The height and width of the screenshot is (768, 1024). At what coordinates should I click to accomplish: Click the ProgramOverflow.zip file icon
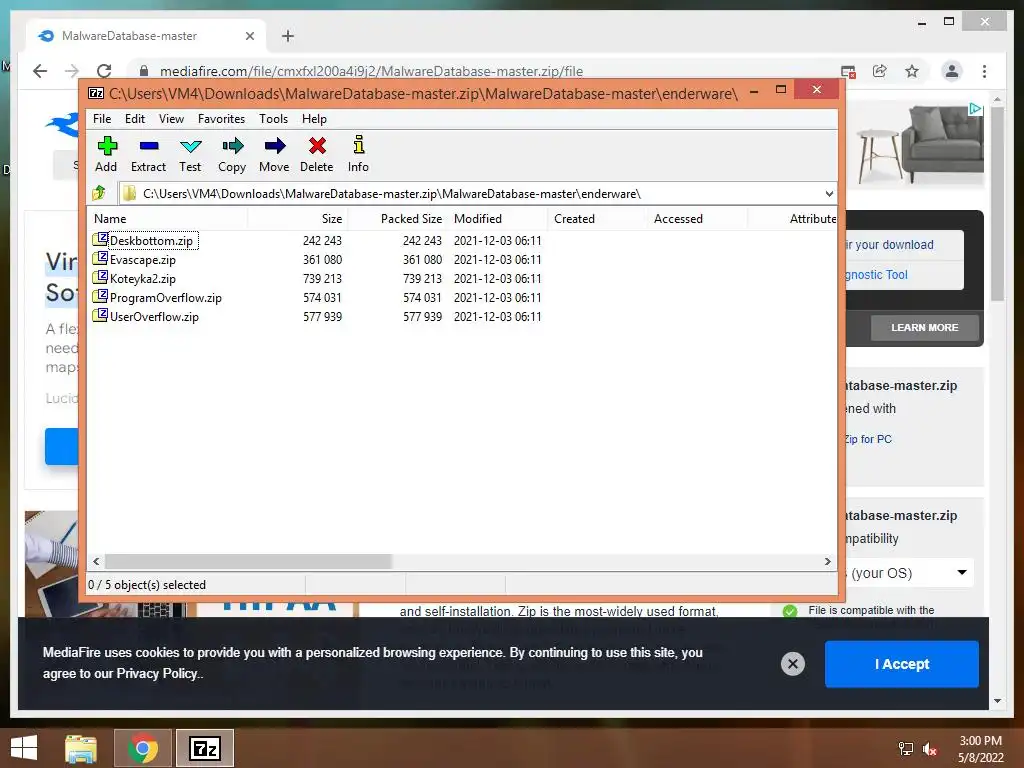100,296
